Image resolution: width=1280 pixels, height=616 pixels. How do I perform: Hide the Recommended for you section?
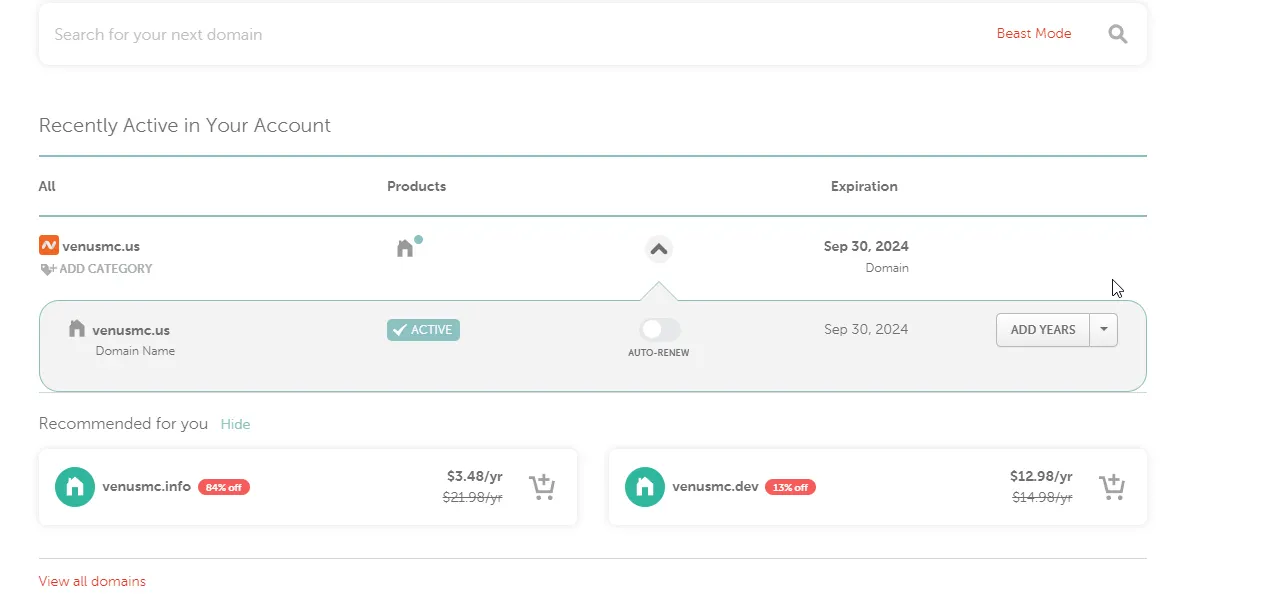(x=235, y=424)
